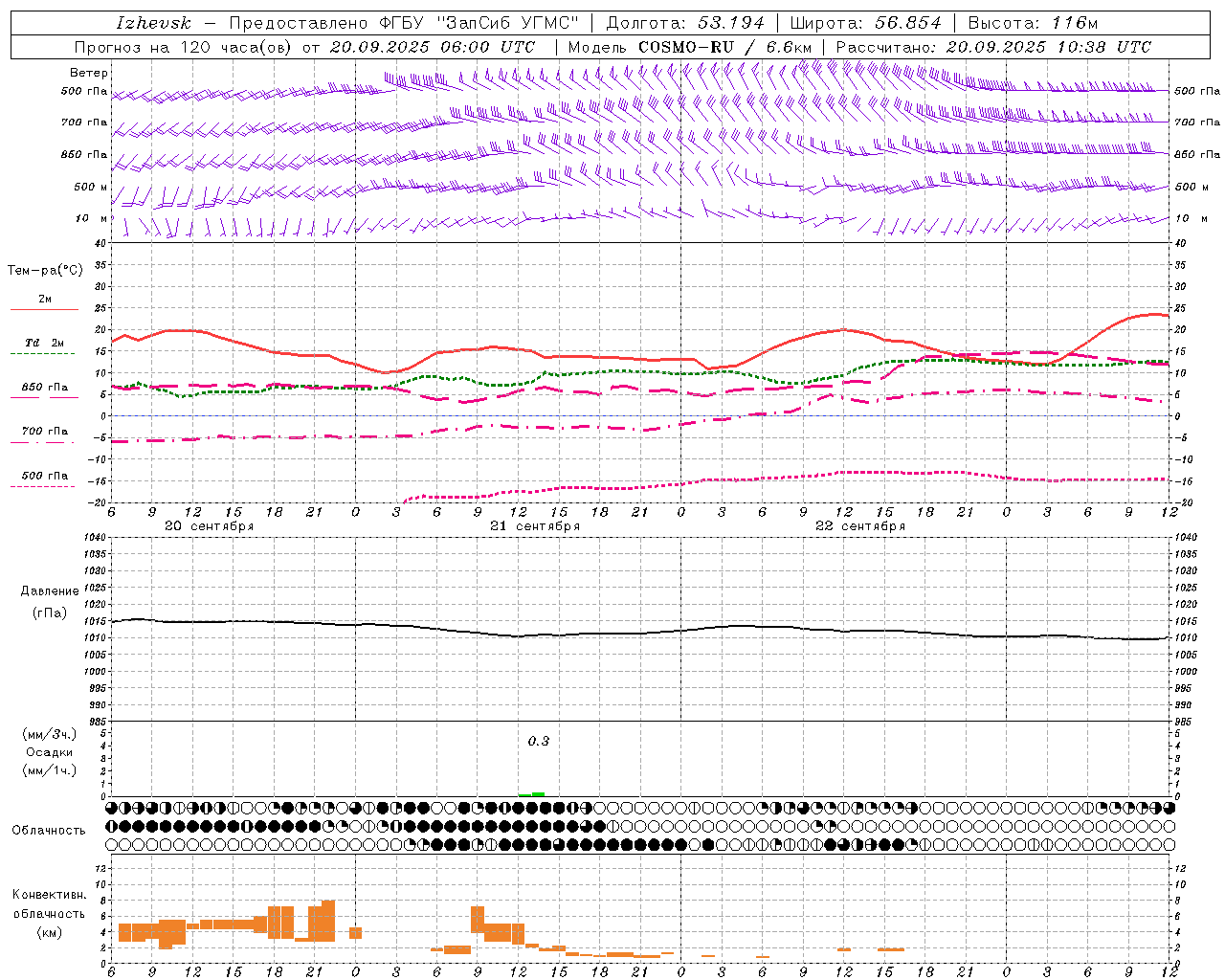The image size is (1225, 980).
Task: Click the '20 сентября' date label
Action: (x=210, y=526)
